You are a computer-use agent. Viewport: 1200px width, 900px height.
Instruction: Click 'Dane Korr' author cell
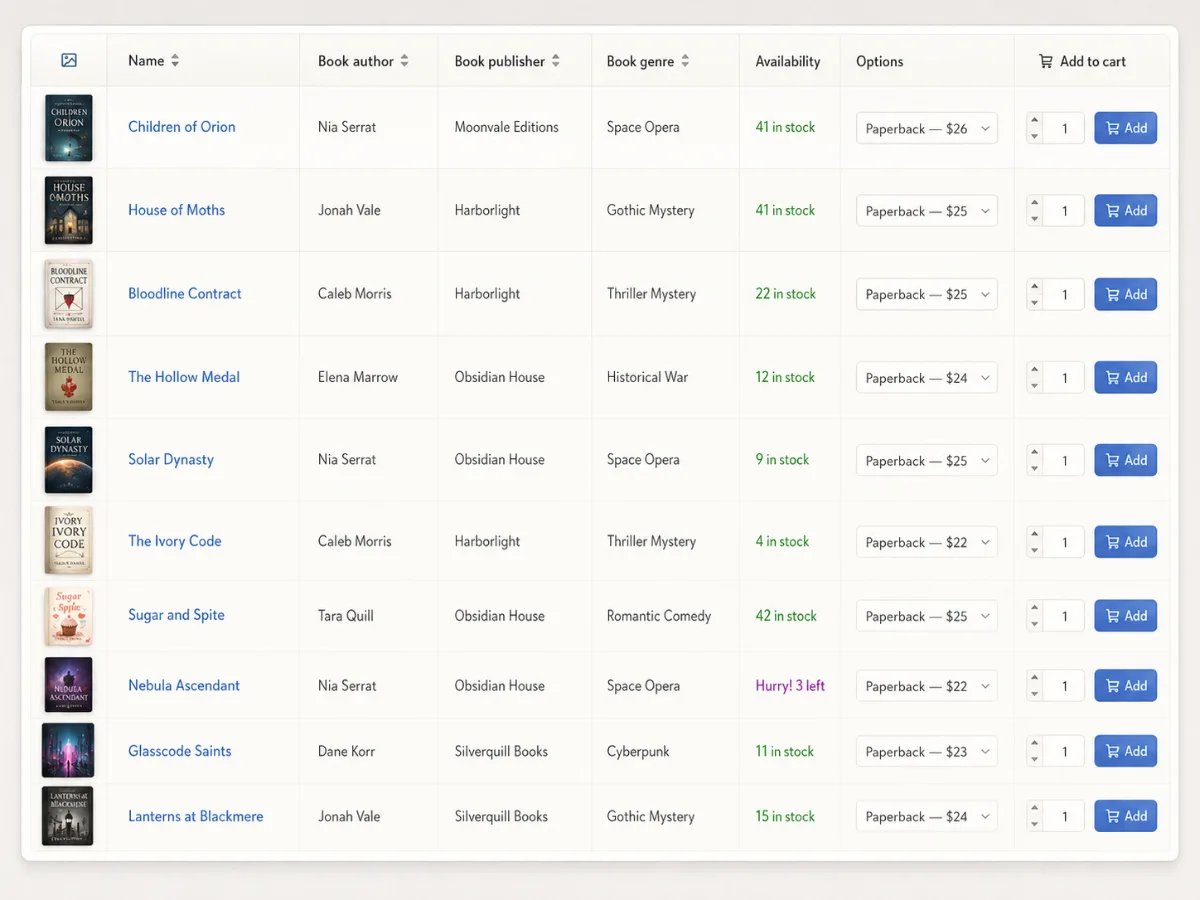[346, 751]
